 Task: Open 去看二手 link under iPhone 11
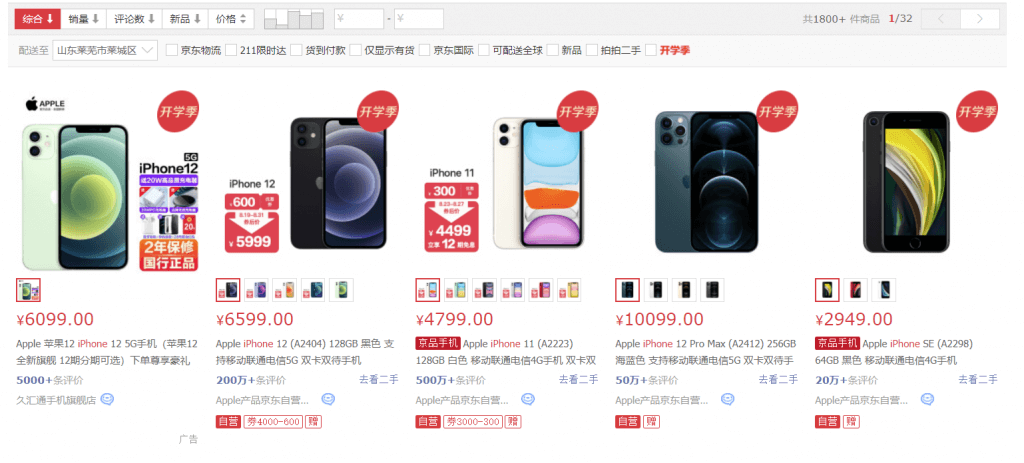[x=578, y=379]
